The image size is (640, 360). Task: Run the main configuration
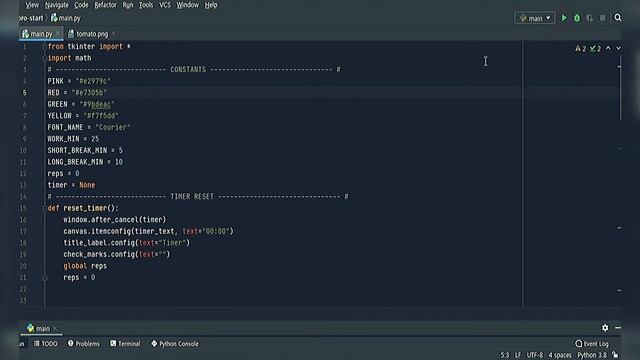(564, 18)
